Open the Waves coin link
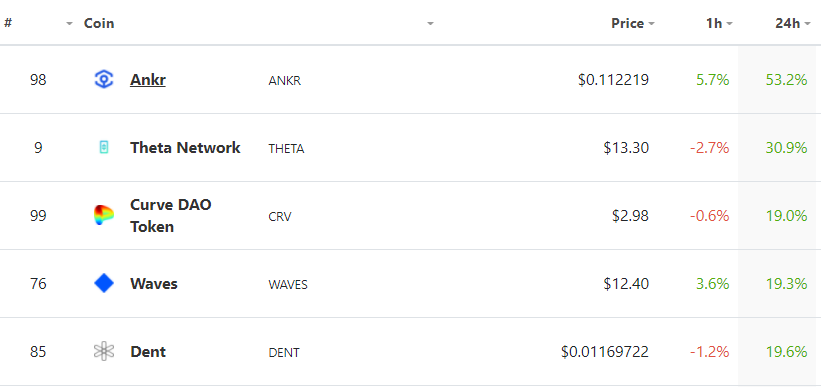The width and height of the screenshot is (821, 387). [x=154, y=284]
